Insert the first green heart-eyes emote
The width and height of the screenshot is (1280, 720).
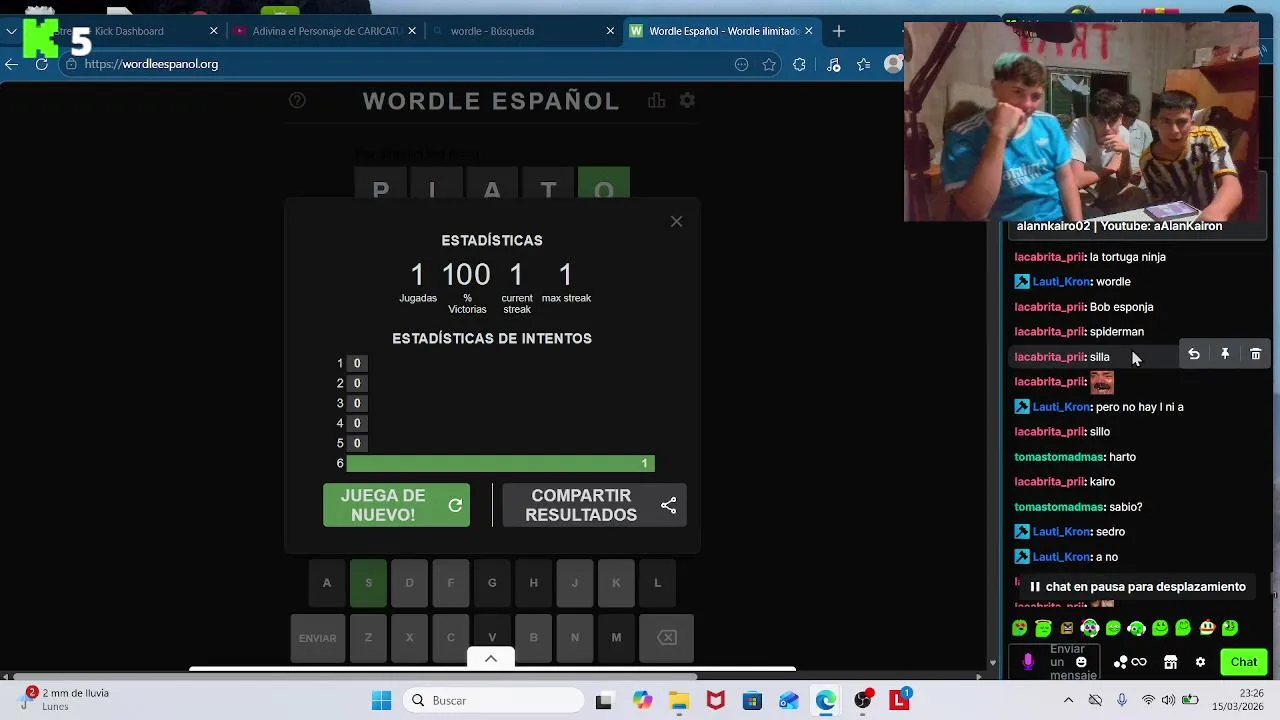1019,628
